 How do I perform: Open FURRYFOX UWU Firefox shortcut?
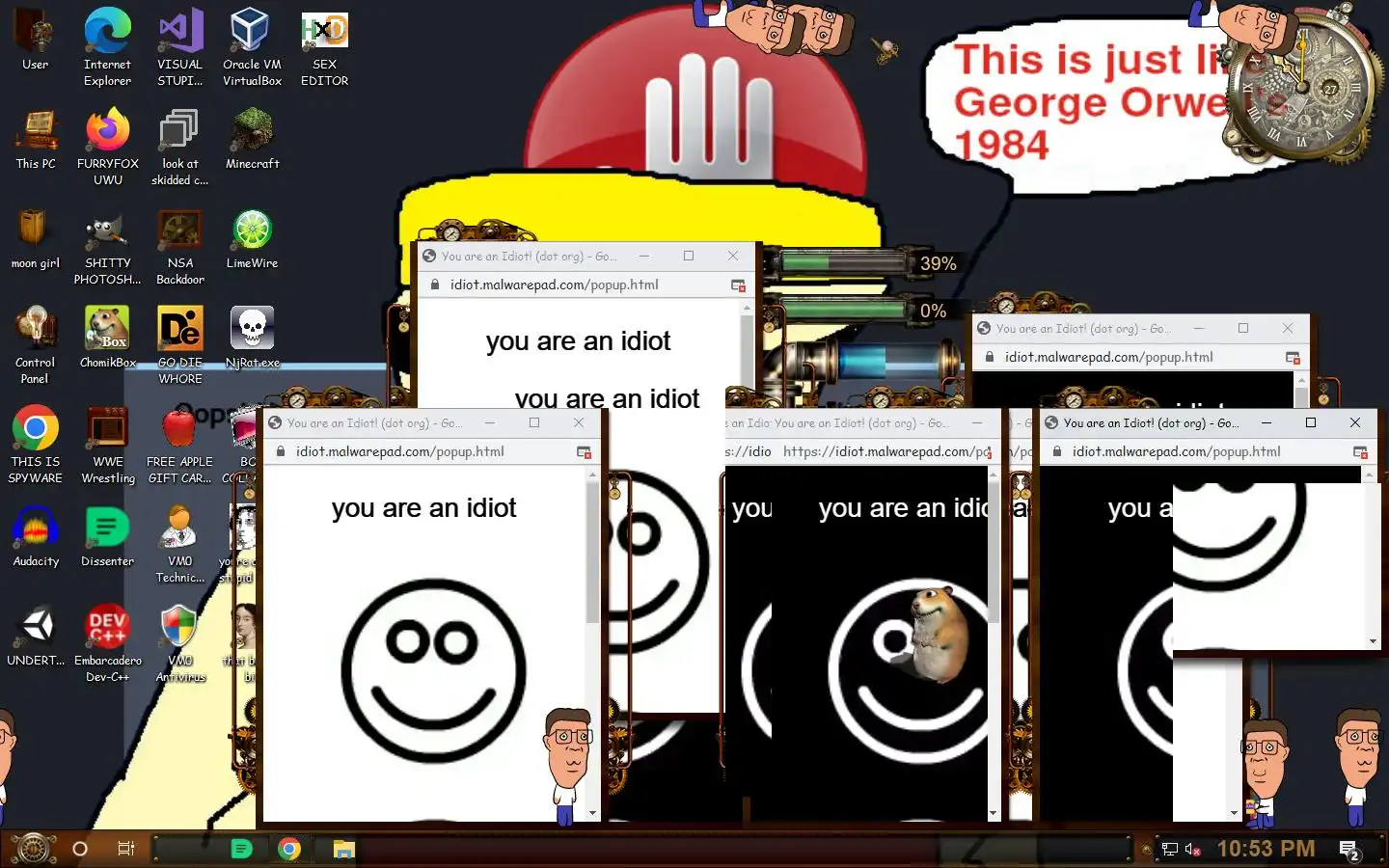tap(107, 147)
